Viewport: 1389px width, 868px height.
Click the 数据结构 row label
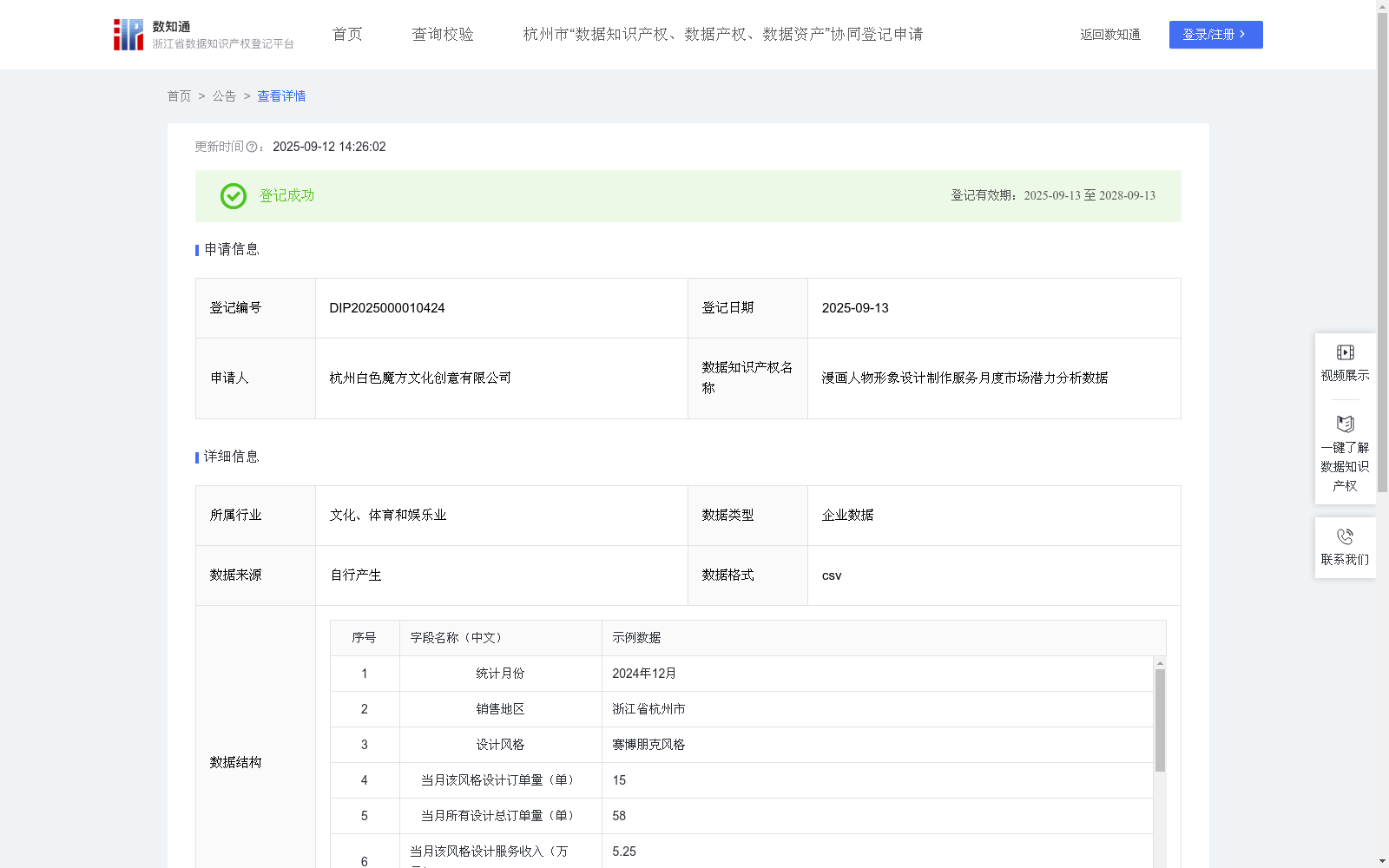tap(235, 763)
